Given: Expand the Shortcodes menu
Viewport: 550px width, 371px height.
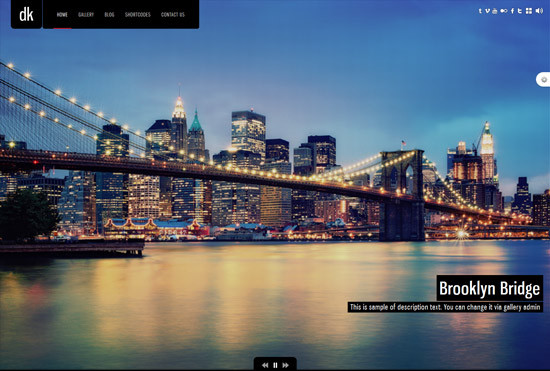Looking at the screenshot, I should [138, 14].
